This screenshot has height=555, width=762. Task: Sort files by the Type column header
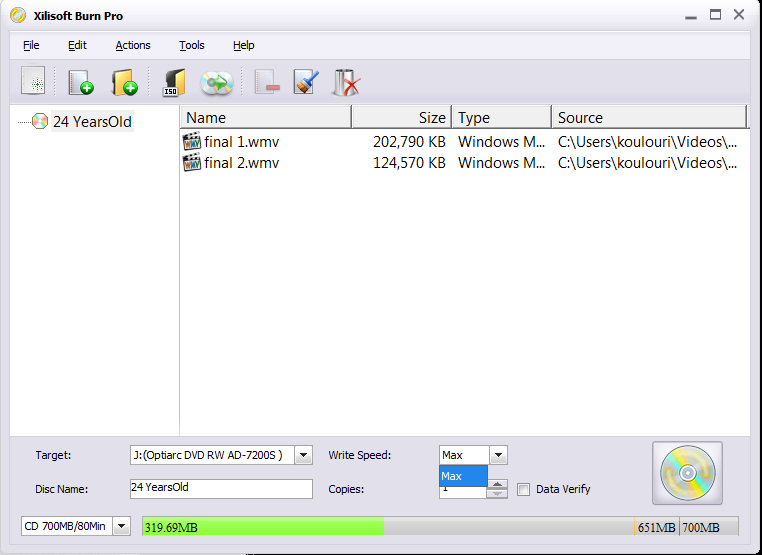tap(502, 118)
